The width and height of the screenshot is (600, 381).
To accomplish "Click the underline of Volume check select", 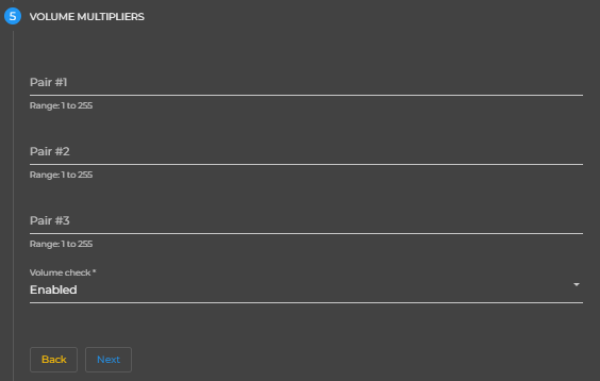I will [x=306, y=303].
